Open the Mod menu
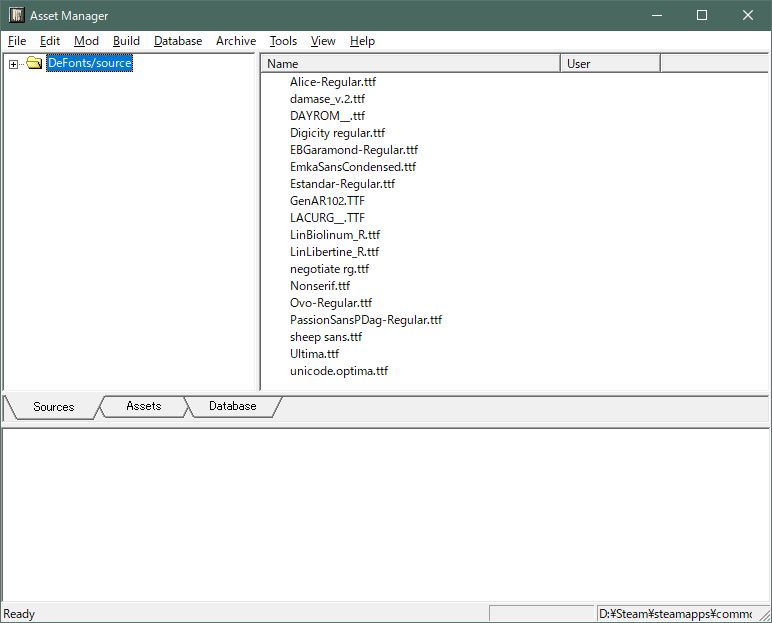 pyautogui.click(x=86, y=41)
